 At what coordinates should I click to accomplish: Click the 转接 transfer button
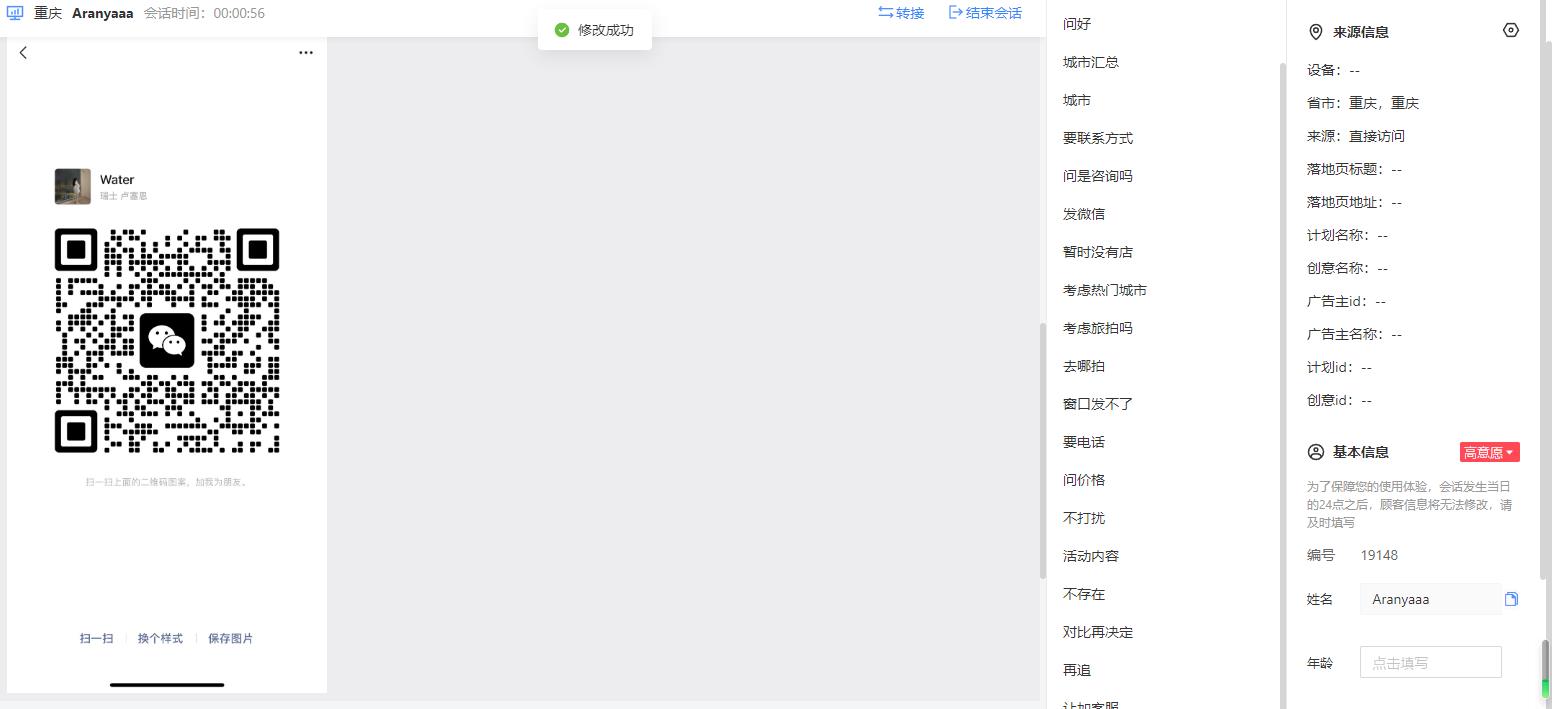pyautogui.click(x=901, y=13)
